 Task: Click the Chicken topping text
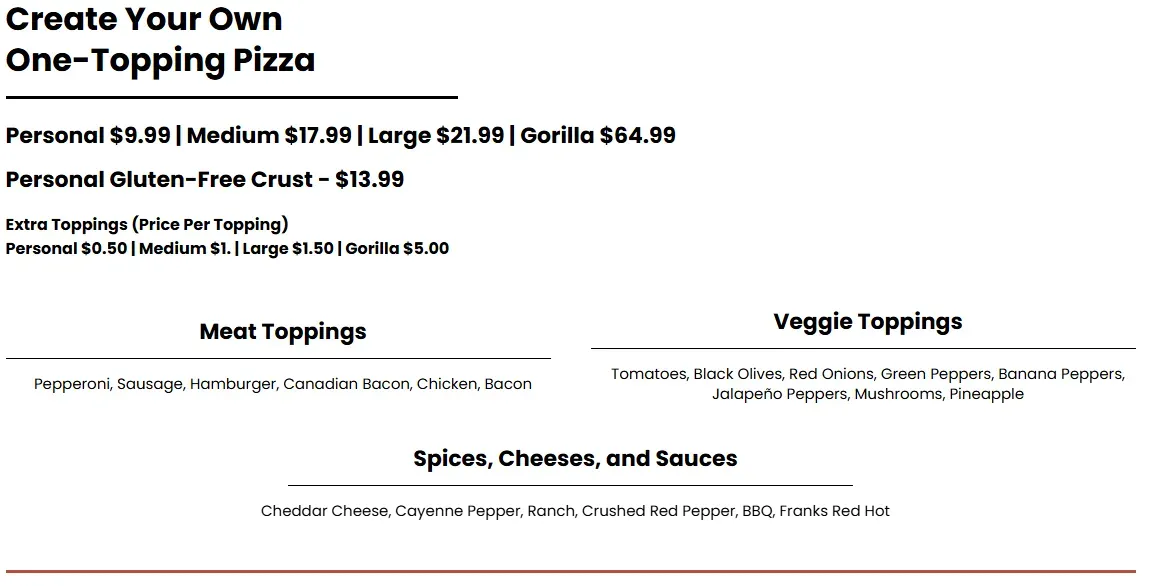446,384
